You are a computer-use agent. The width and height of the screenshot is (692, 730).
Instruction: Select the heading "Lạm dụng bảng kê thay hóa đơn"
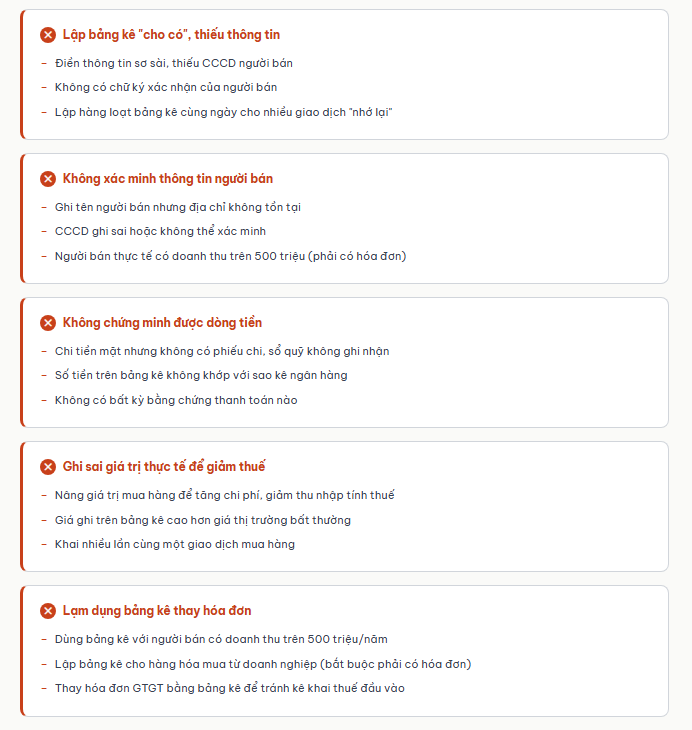coord(156,611)
